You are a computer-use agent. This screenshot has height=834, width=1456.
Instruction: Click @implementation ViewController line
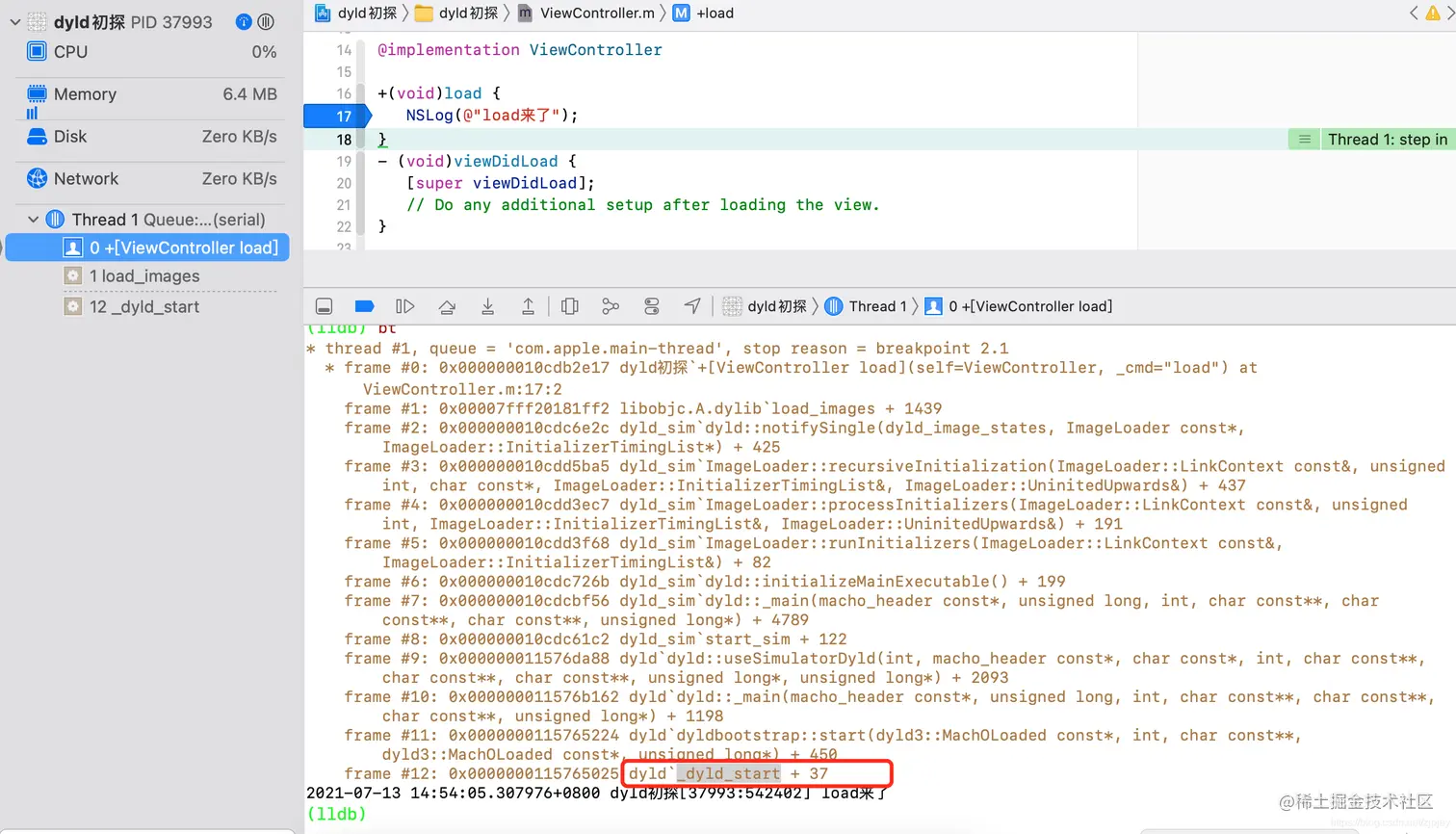pyautogui.click(x=520, y=50)
